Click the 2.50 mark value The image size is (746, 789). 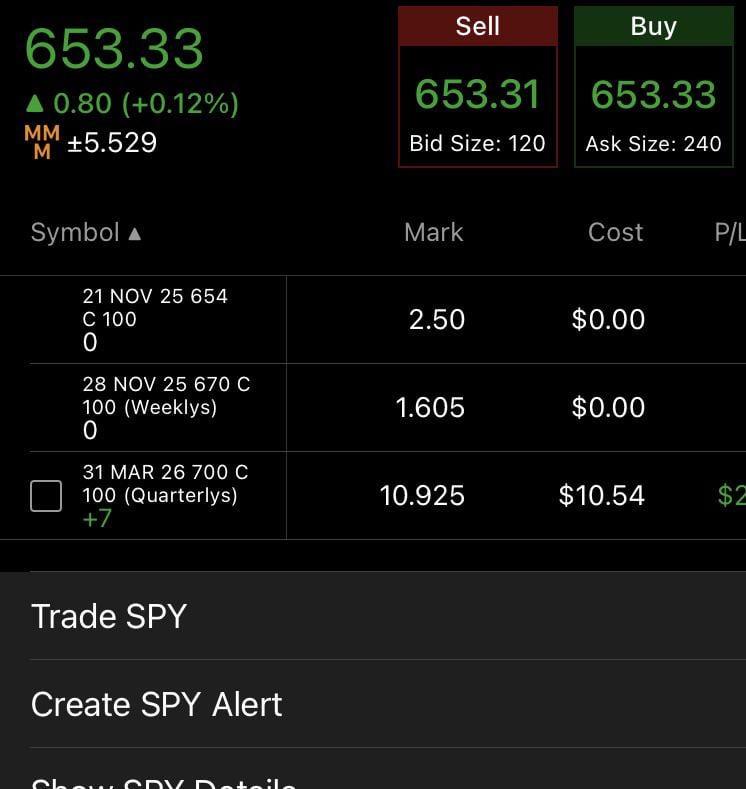coord(437,320)
